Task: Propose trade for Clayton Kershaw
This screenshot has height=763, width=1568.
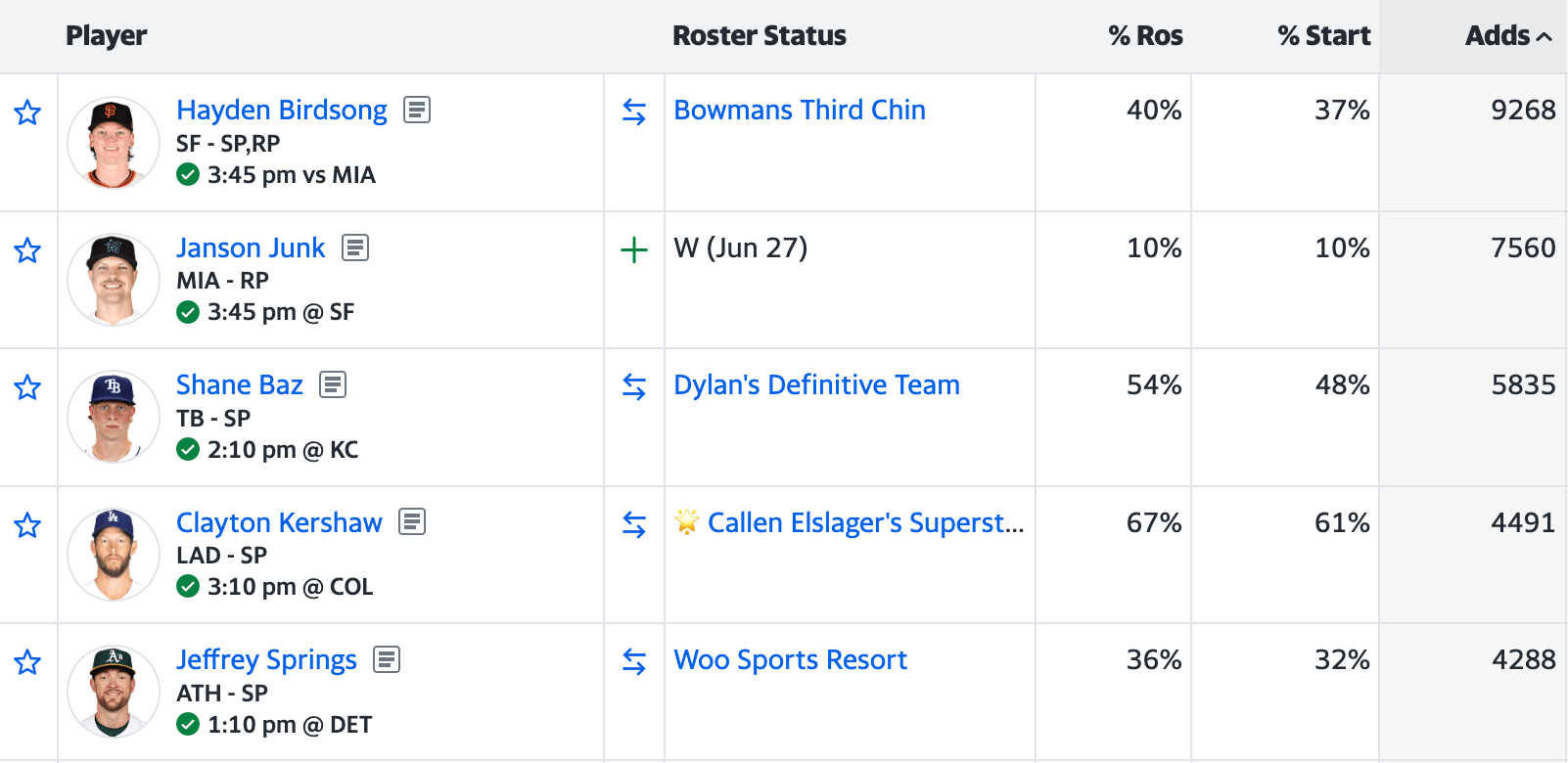Action: [634, 525]
